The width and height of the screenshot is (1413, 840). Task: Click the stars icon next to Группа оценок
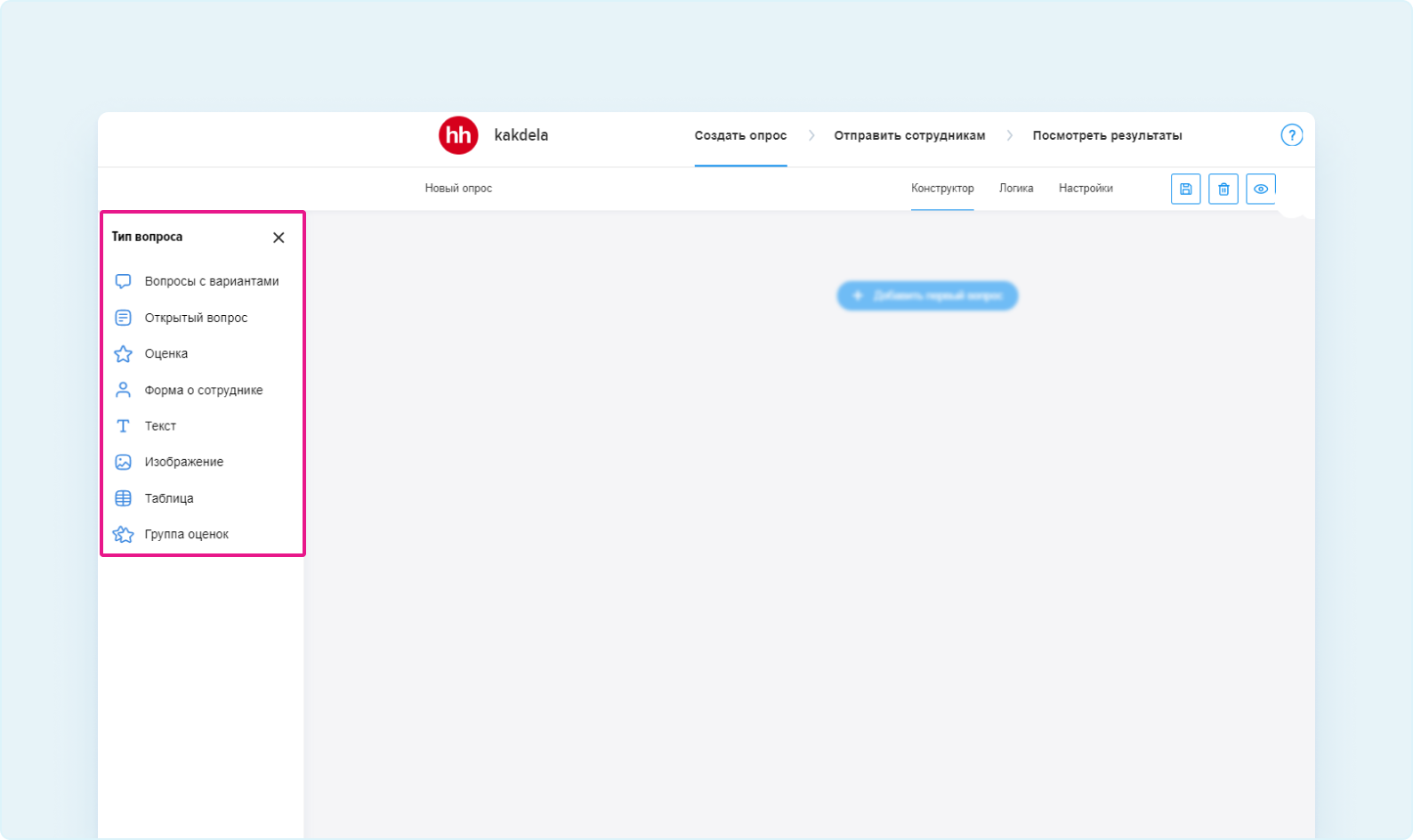click(123, 534)
